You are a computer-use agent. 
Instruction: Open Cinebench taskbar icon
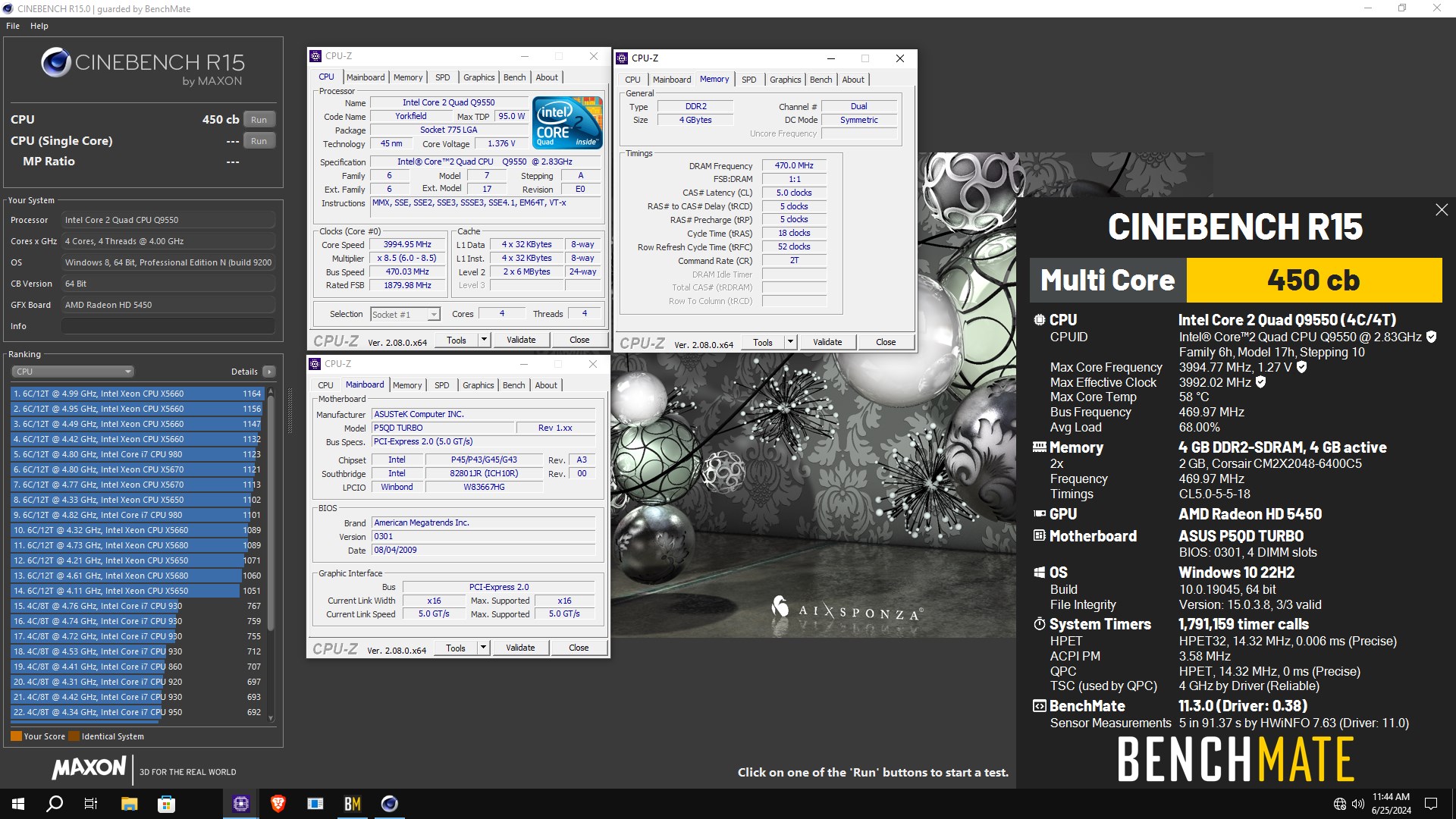tap(390, 804)
